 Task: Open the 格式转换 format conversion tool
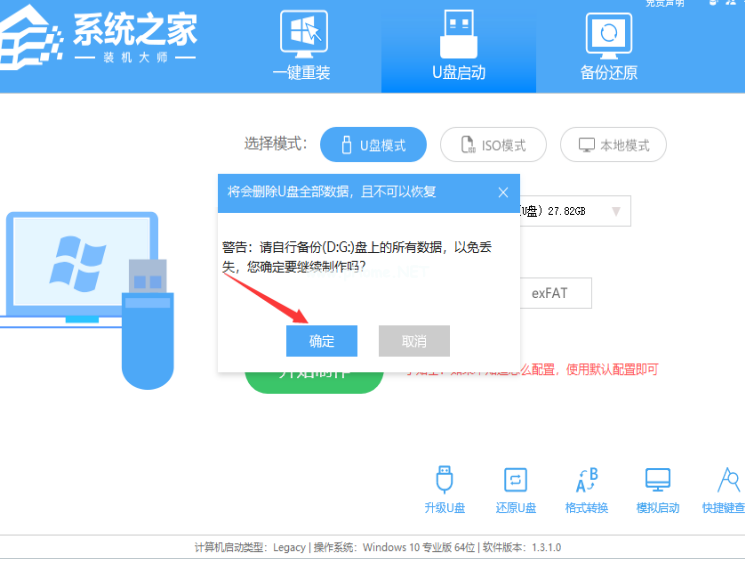[x=586, y=489]
